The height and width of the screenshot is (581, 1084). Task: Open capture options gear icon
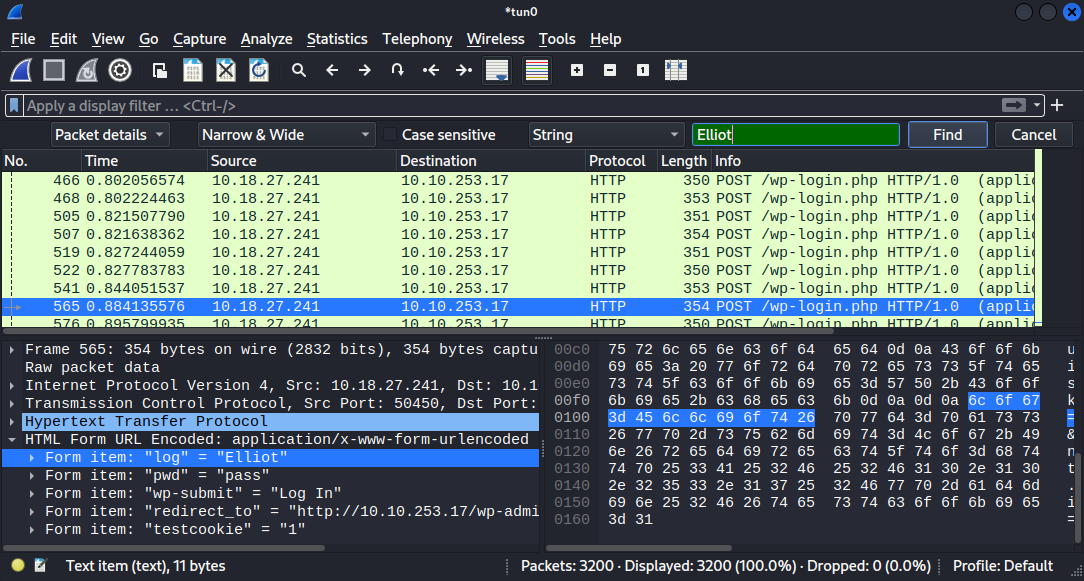click(x=120, y=70)
